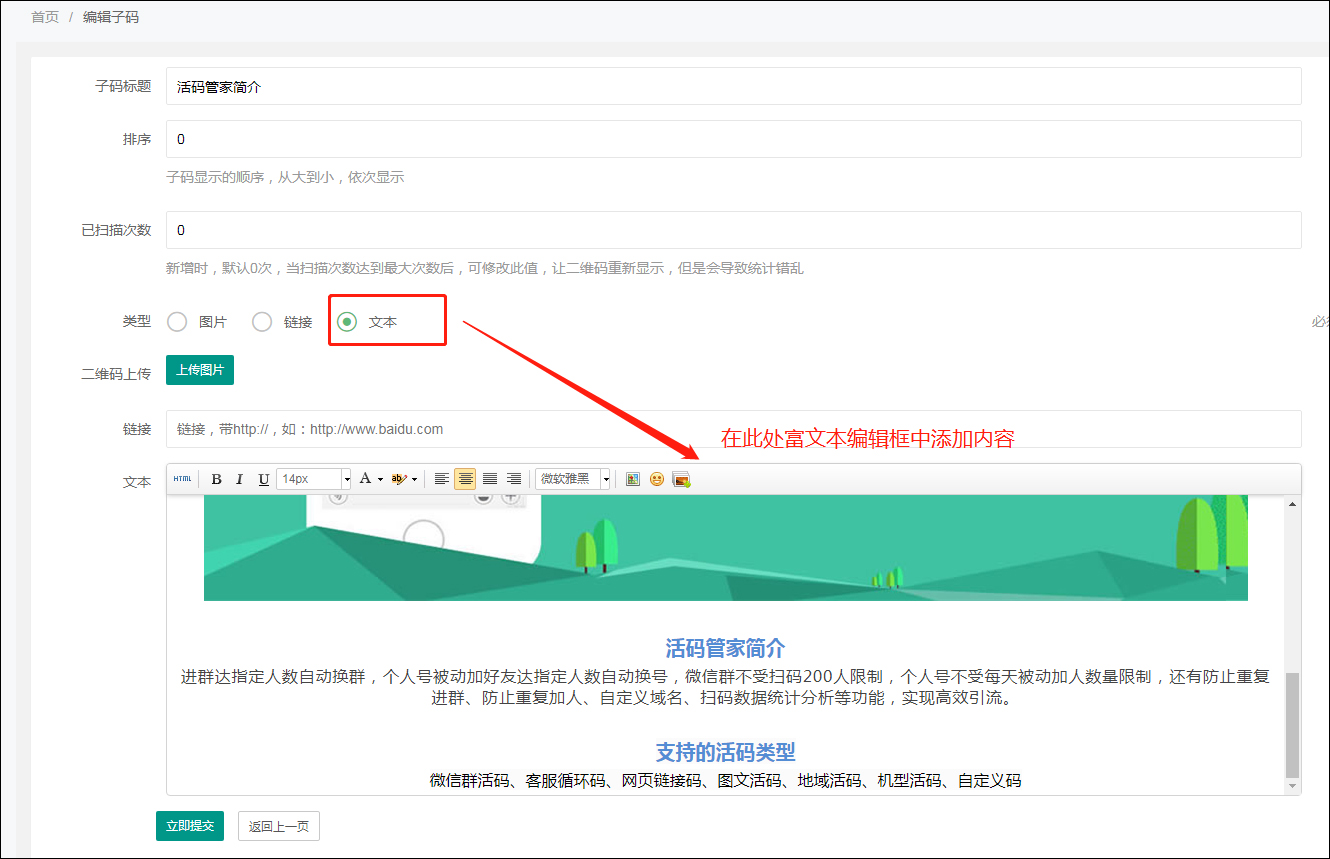1330x859 pixels.
Task: Select the 文本 type radio button
Action: click(346, 321)
